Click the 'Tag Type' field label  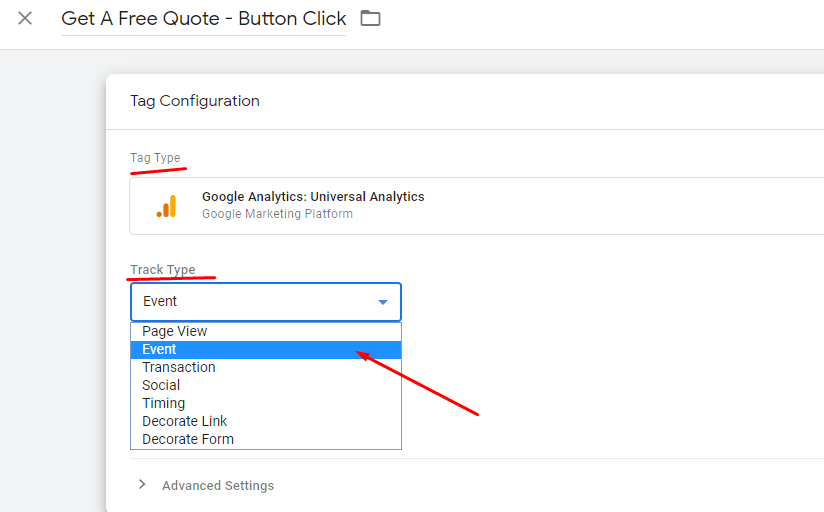155,158
